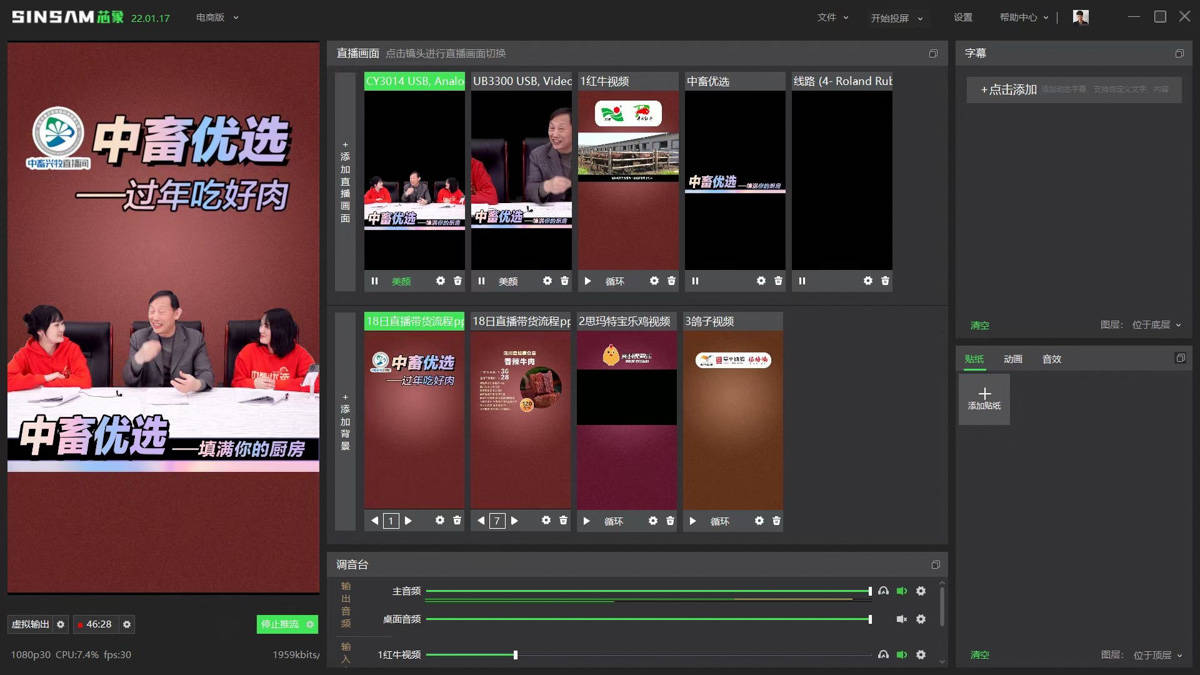The image size is (1200, 675).
Task: Delete first 18日直播带货流程 background
Action: pos(458,521)
